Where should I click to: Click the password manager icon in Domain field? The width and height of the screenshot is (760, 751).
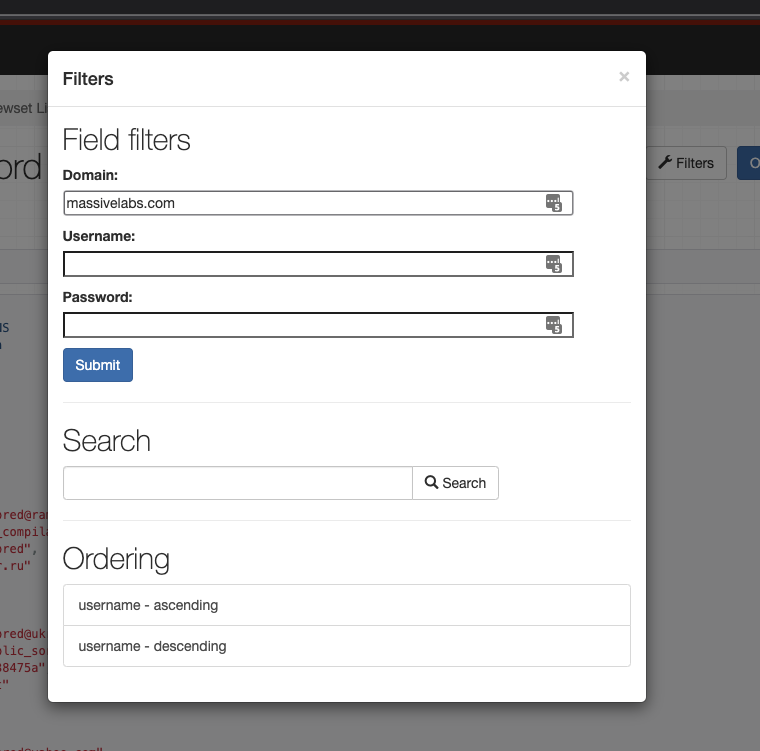tap(554, 203)
